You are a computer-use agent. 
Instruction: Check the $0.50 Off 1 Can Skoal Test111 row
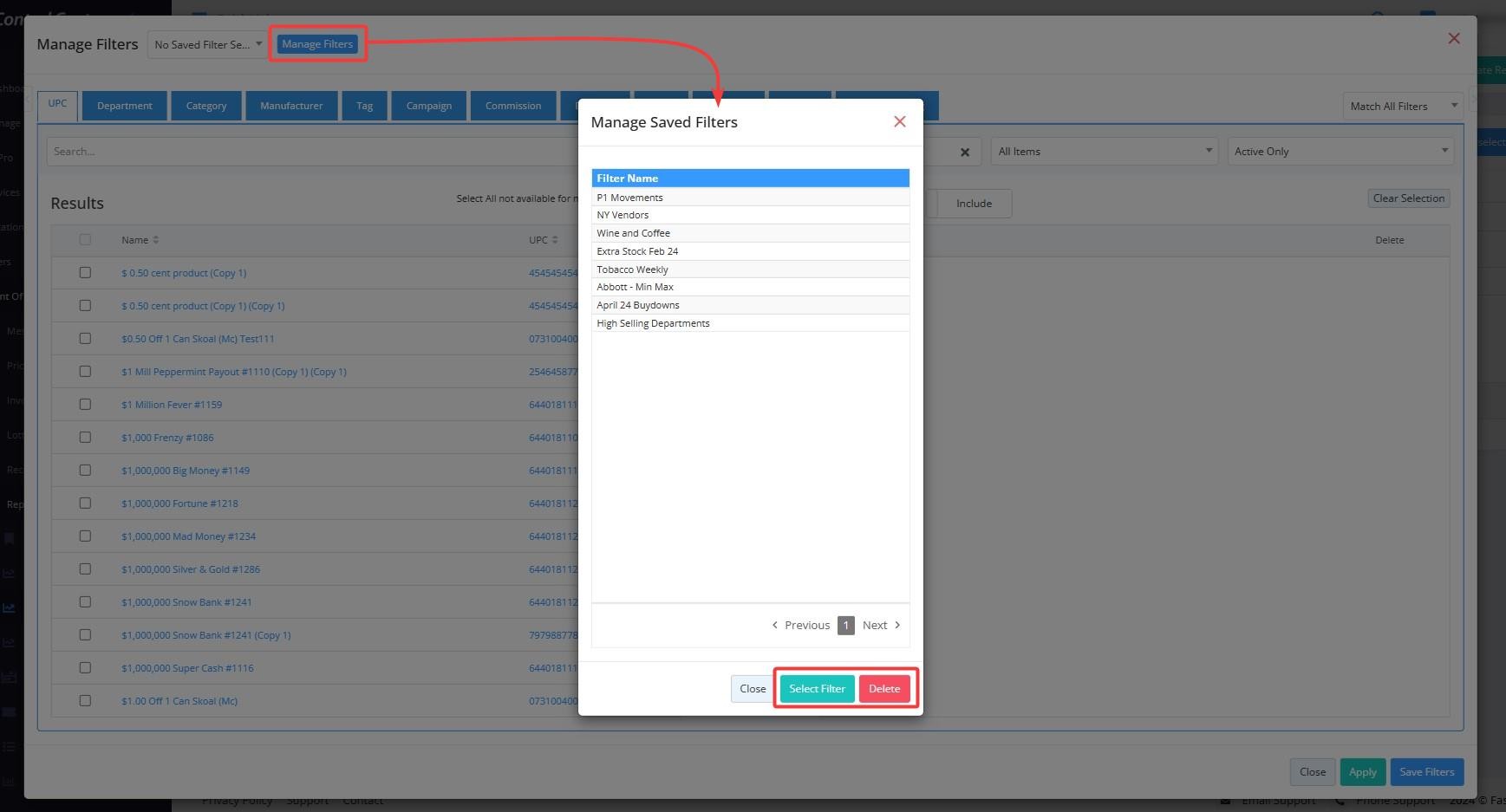coord(85,339)
